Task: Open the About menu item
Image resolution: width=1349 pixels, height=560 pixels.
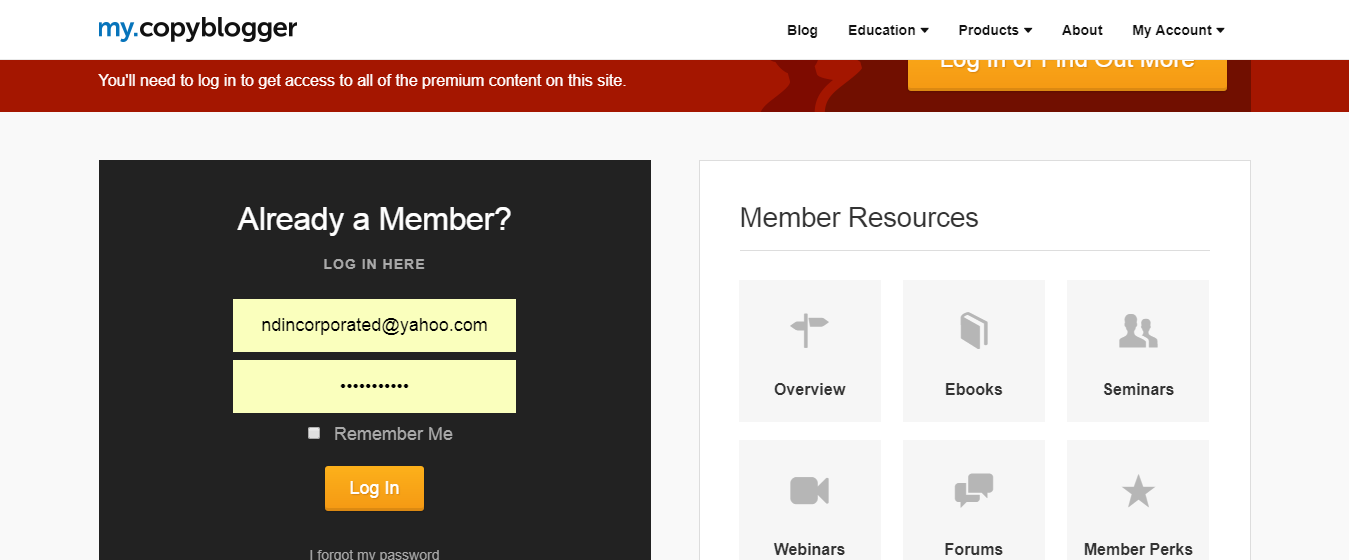Action: pos(1082,30)
